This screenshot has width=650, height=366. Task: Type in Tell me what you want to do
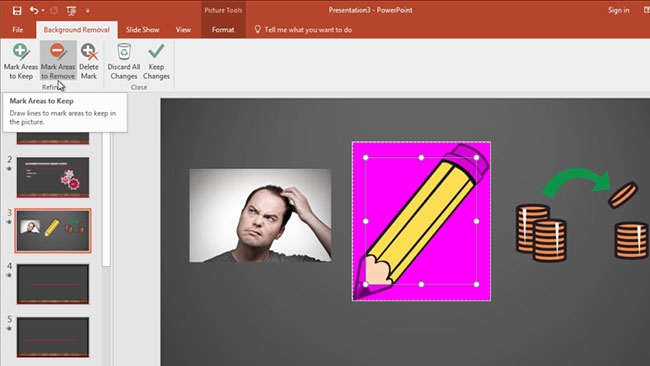pyautogui.click(x=308, y=30)
